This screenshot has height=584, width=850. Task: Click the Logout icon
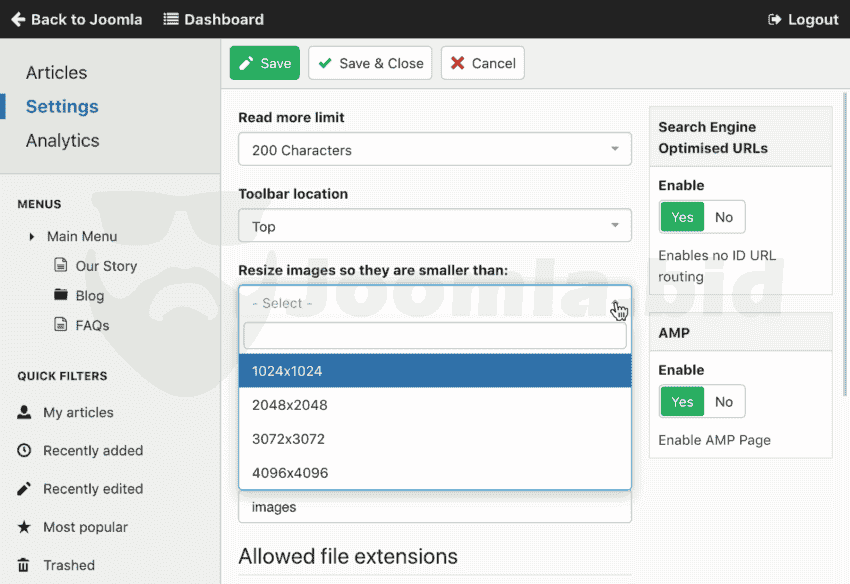pyautogui.click(x=774, y=19)
